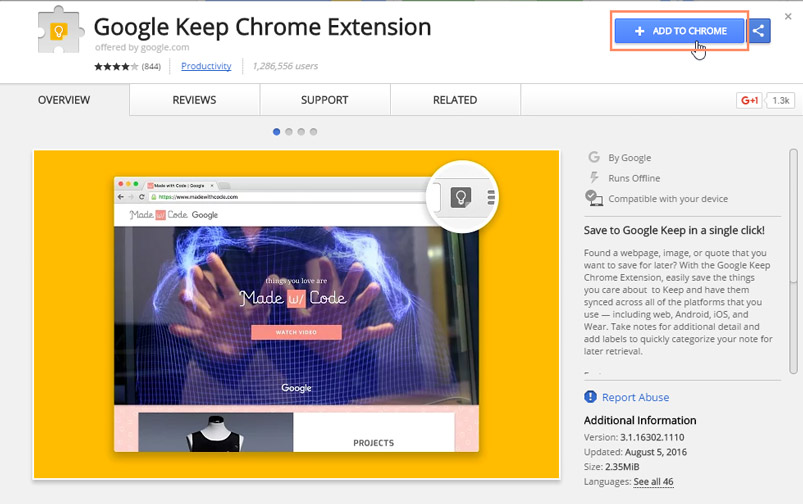Screen dimensions: 803x504
Task: Open the Related tab
Action: [454, 100]
